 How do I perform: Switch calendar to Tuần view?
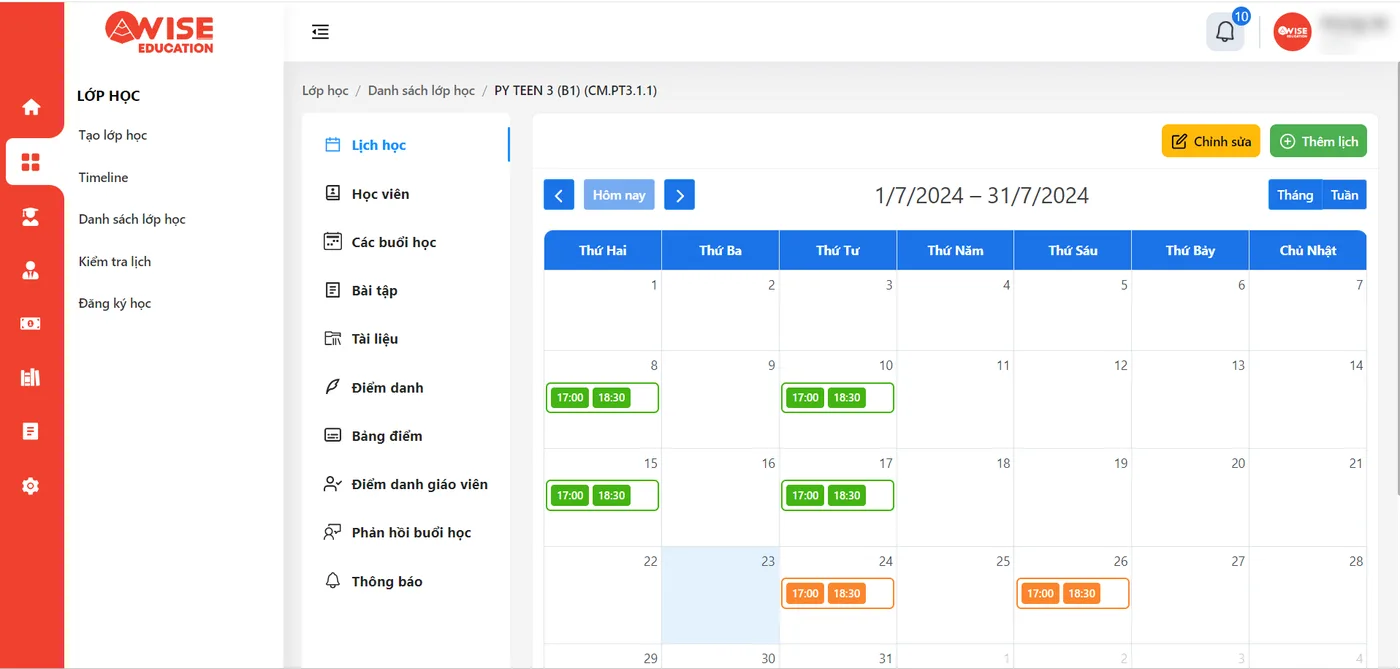coord(1345,195)
